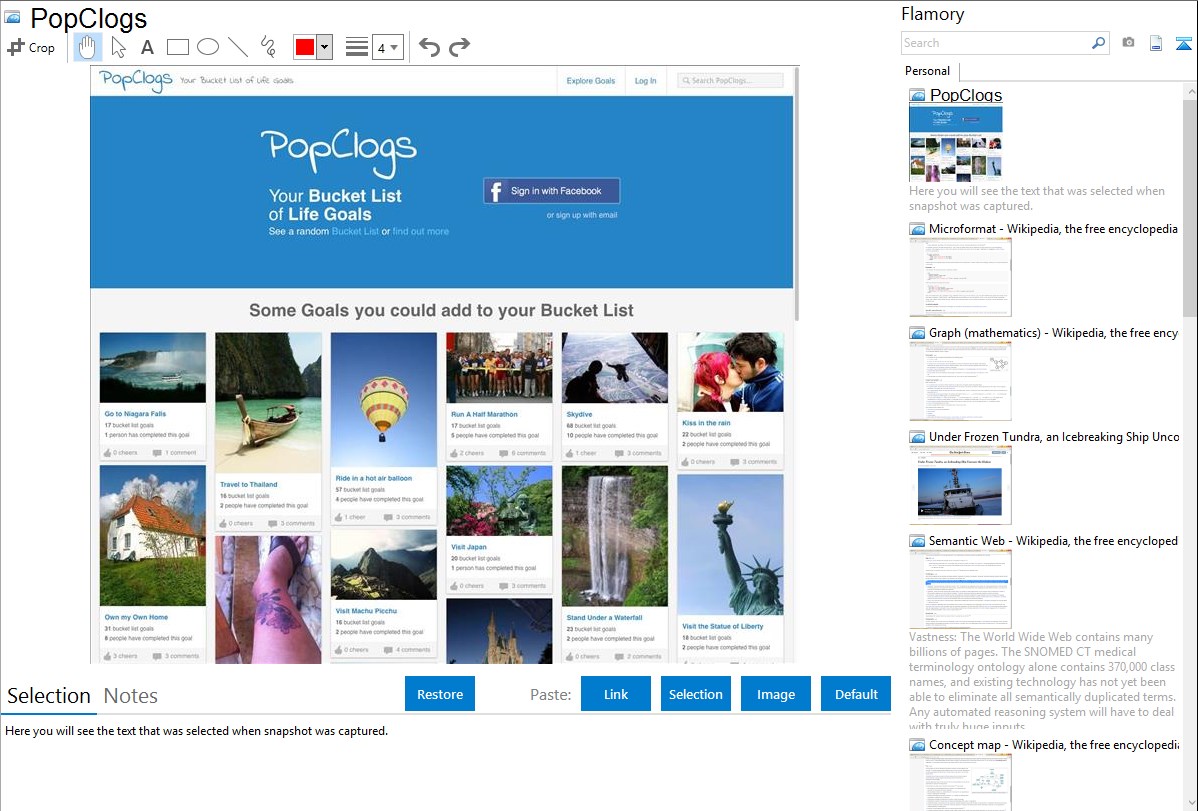
Task: Redo the last undone action
Action: [x=459, y=47]
